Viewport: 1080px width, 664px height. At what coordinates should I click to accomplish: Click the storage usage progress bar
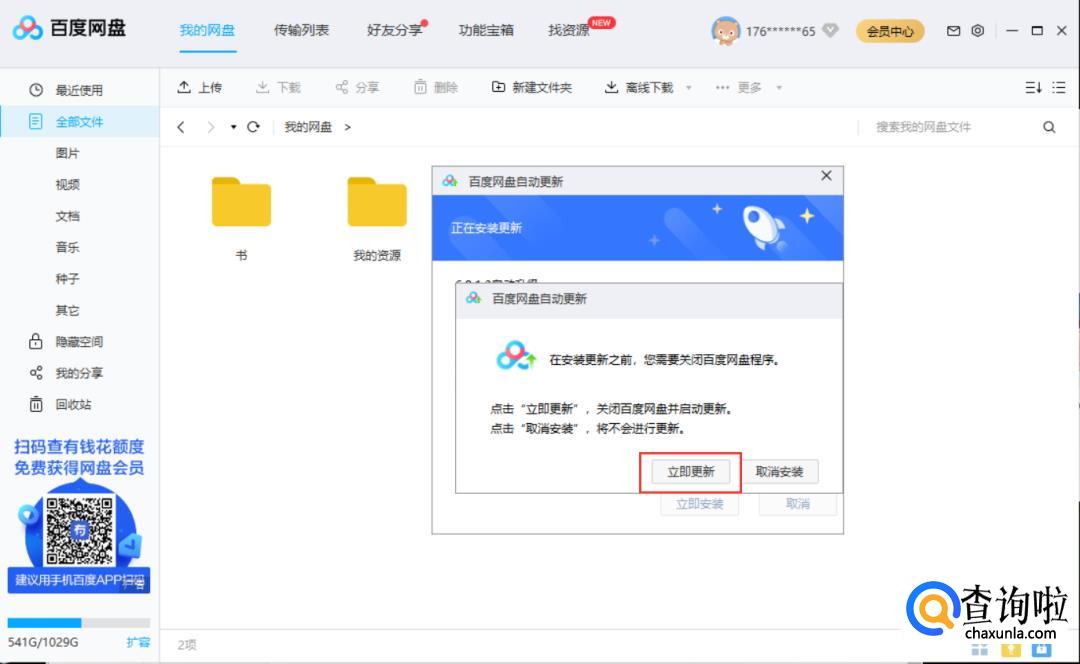[79, 623]
